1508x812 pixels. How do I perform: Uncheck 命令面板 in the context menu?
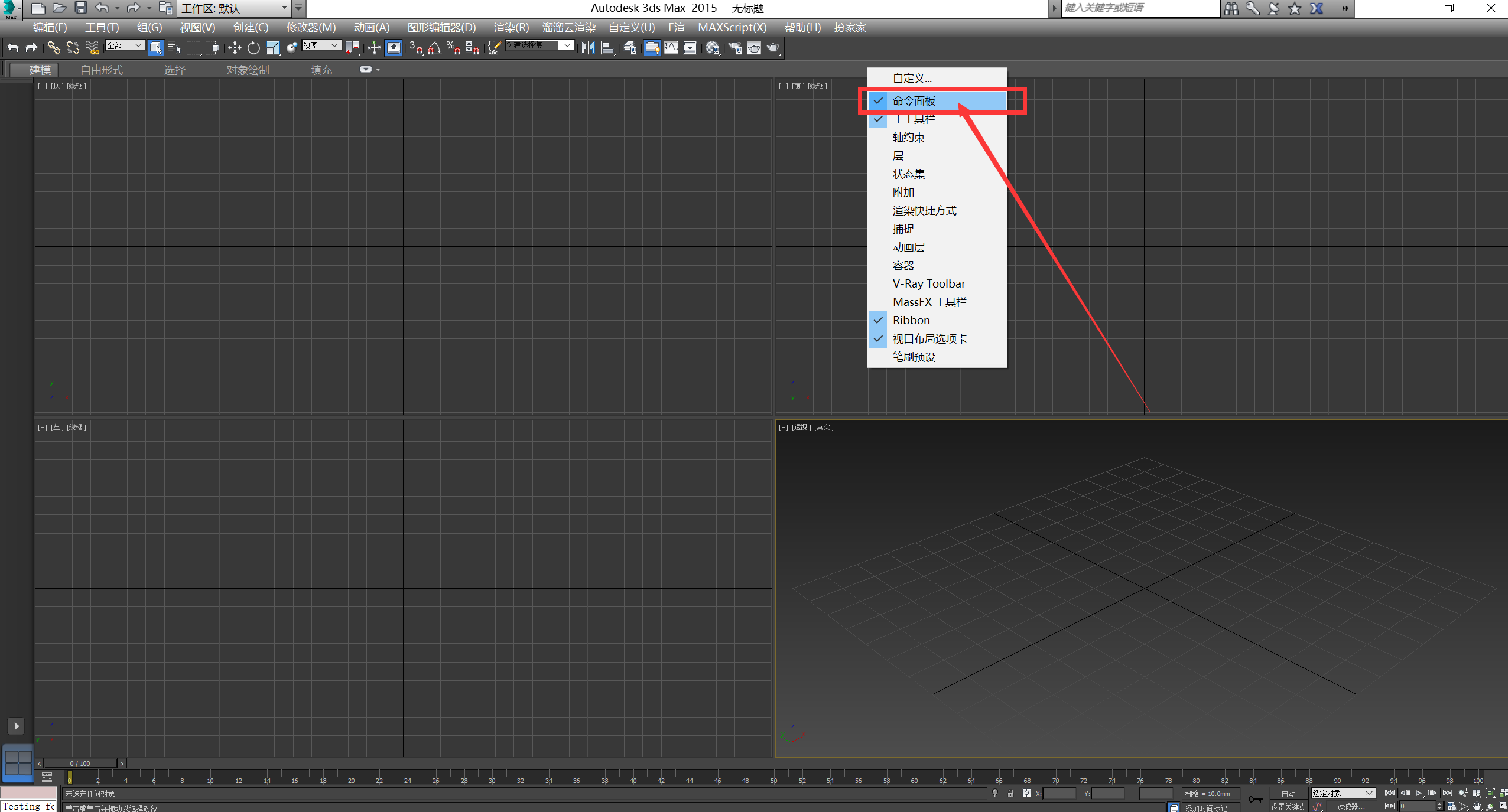(937, 100)
